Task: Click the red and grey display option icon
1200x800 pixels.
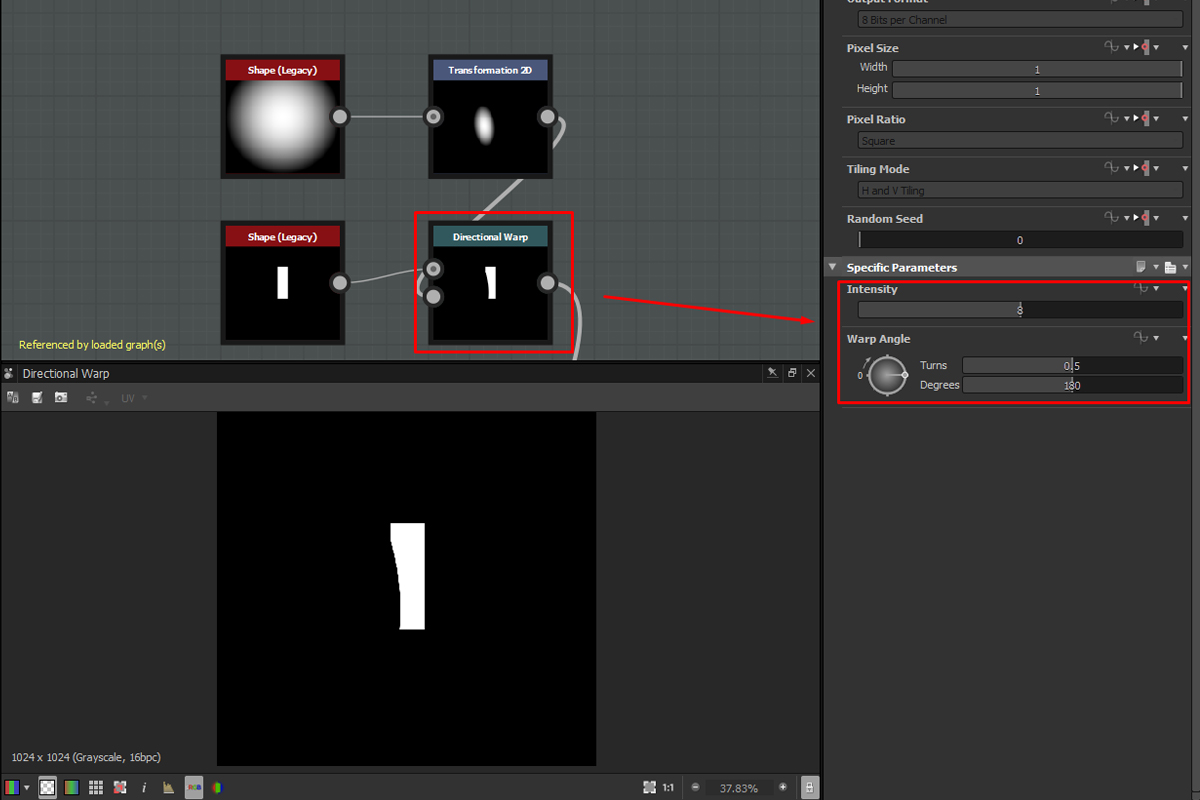Action: (x=120, y=788)
